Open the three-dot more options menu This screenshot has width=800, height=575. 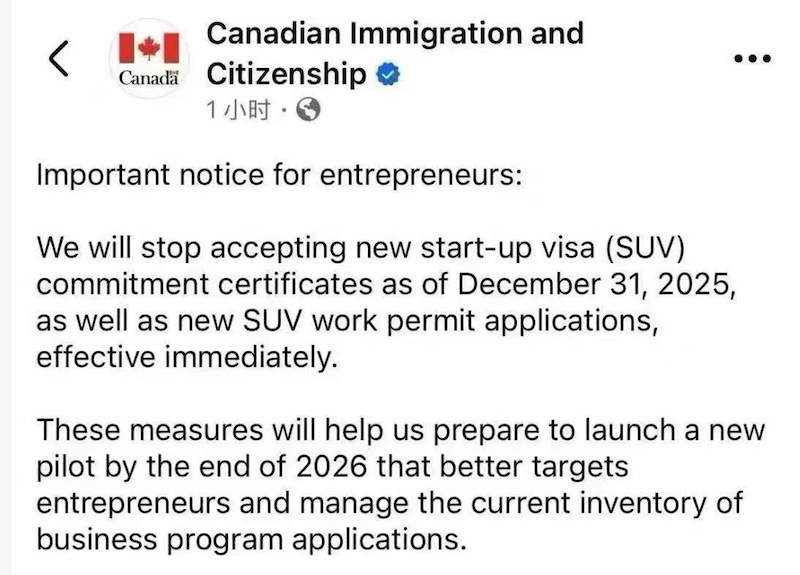(x=753, y=59)
